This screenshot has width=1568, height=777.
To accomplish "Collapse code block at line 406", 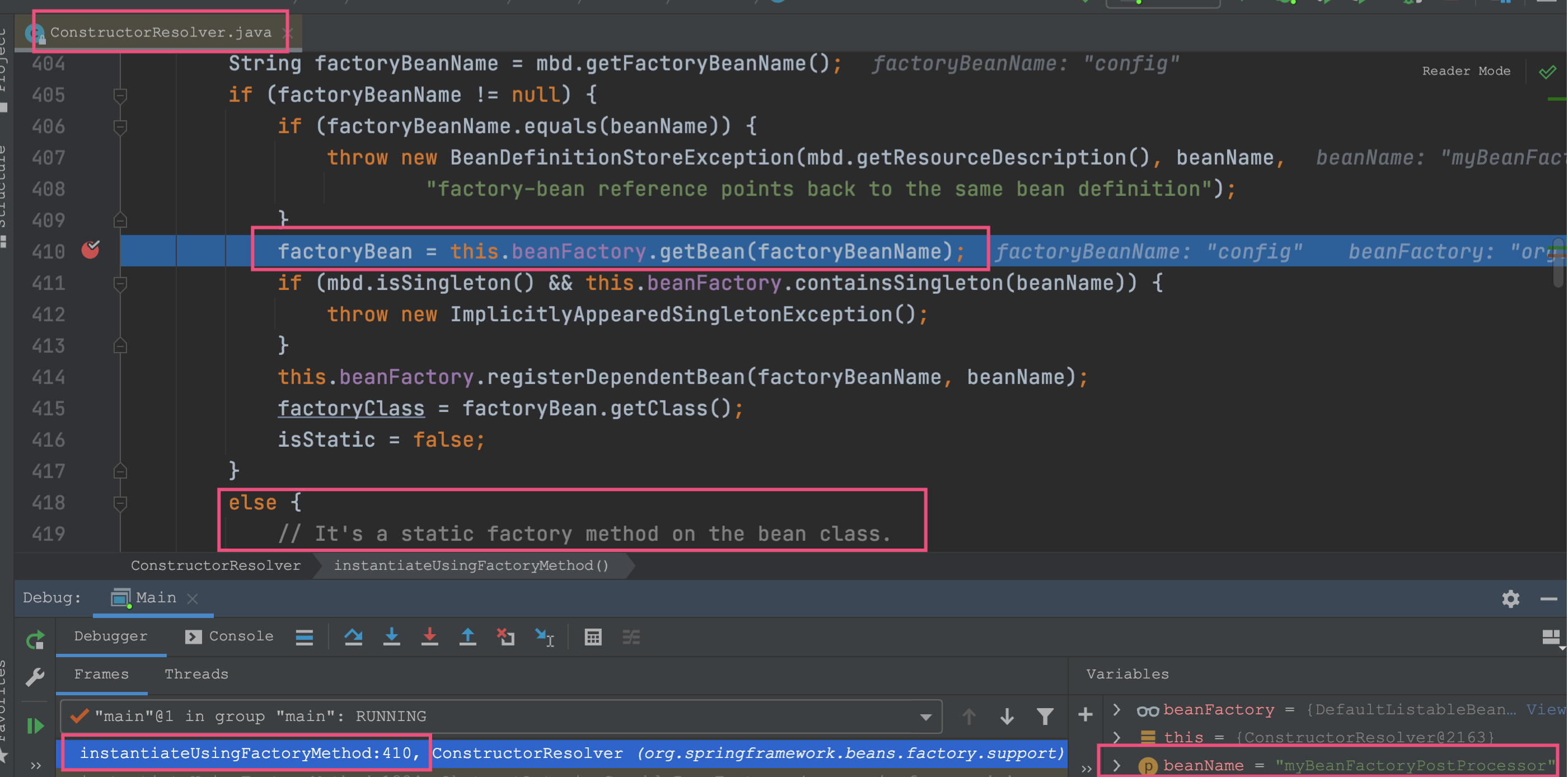I will (120, 127).
